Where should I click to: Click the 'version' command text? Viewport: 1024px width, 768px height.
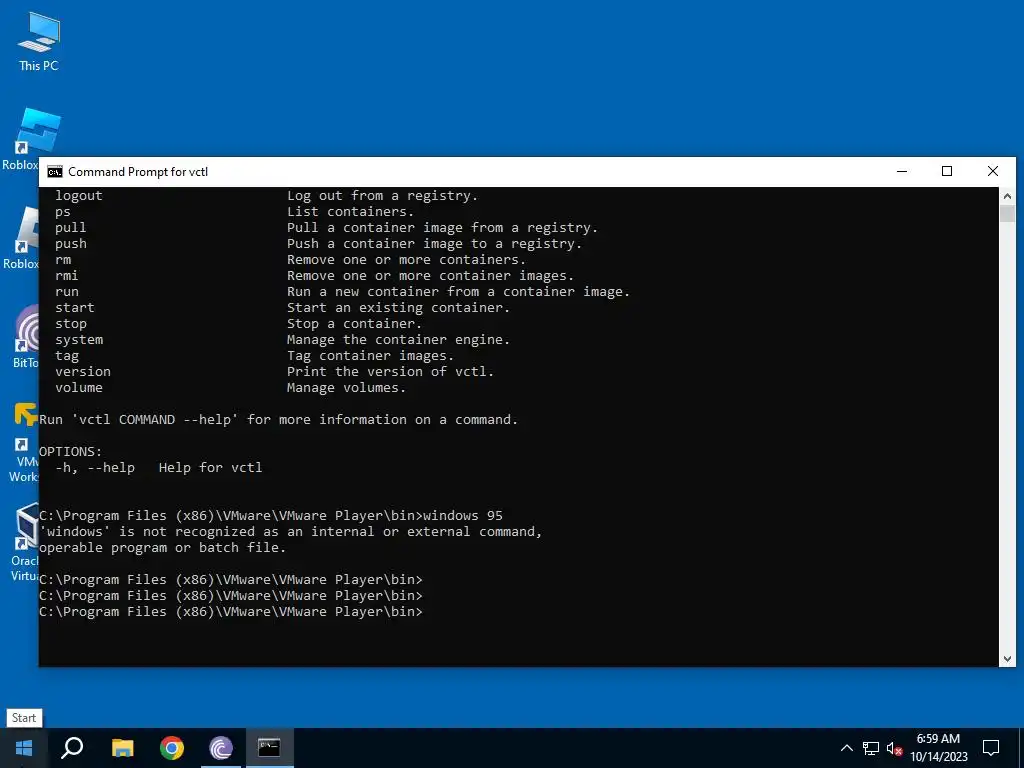pyautogui.click(x=83, y=372)
